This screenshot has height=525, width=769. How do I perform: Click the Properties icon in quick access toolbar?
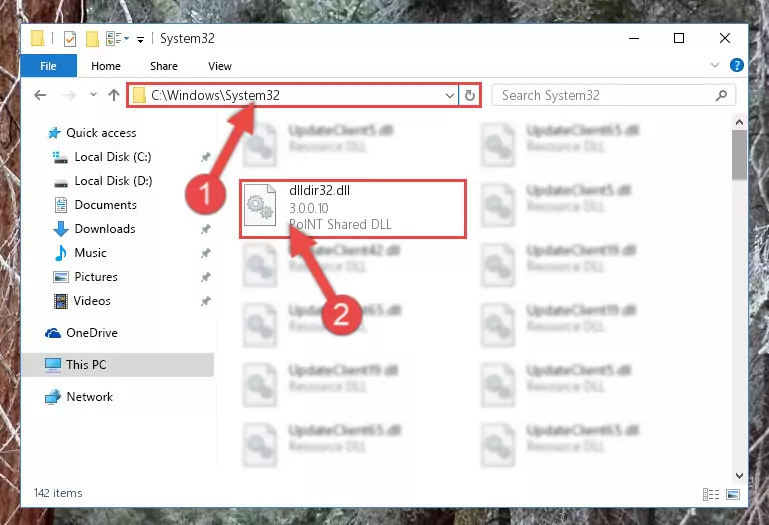point(70,38)
